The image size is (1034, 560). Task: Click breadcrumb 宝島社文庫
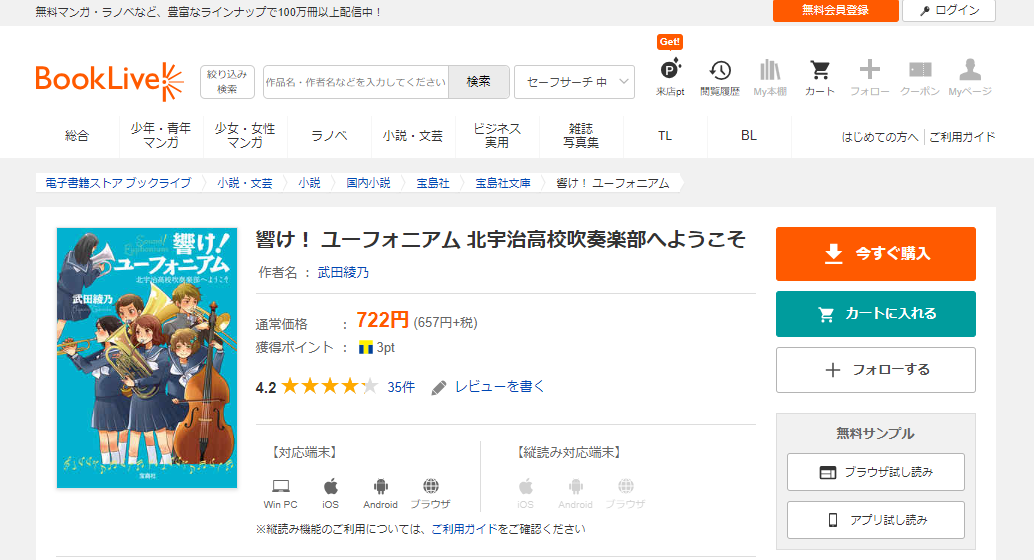[503, 183]
